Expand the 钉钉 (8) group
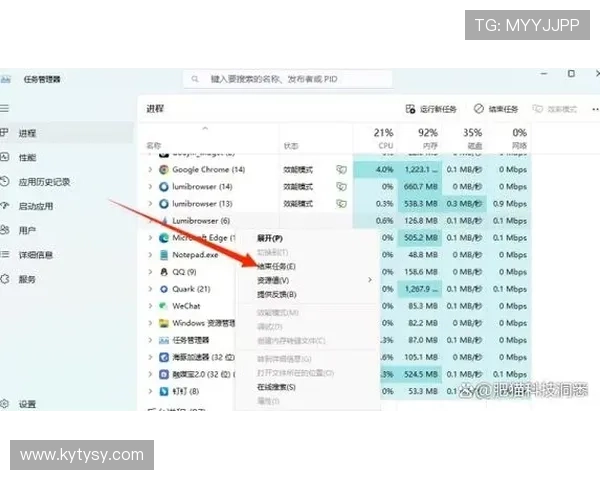 click(150, 391)
